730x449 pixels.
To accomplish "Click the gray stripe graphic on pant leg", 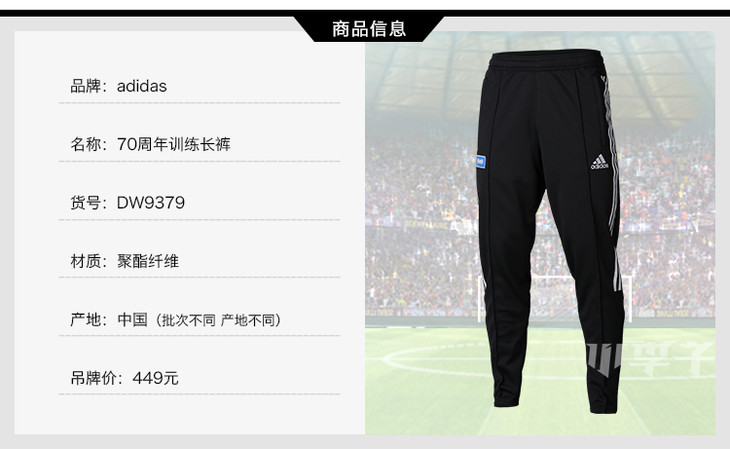I will point(604,358).
